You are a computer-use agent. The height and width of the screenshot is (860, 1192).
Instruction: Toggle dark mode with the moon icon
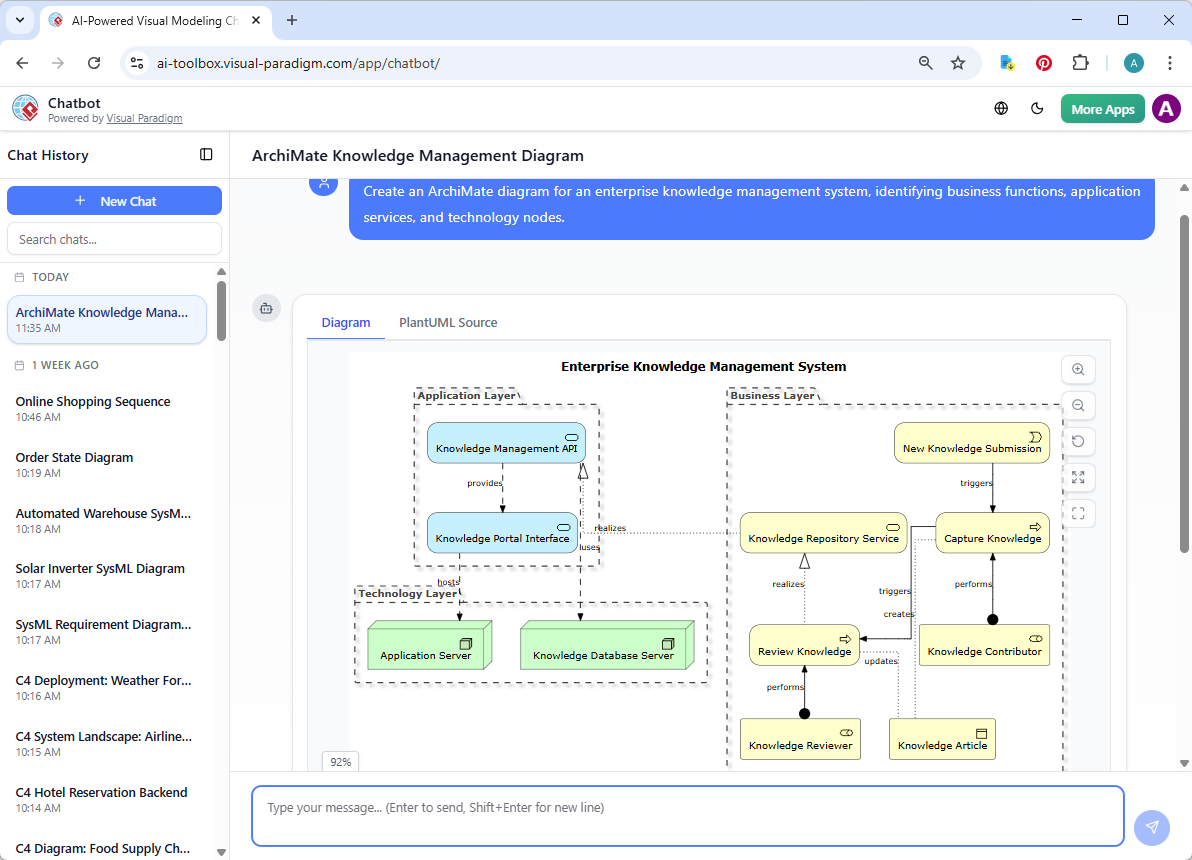[x=1037, y=108]
